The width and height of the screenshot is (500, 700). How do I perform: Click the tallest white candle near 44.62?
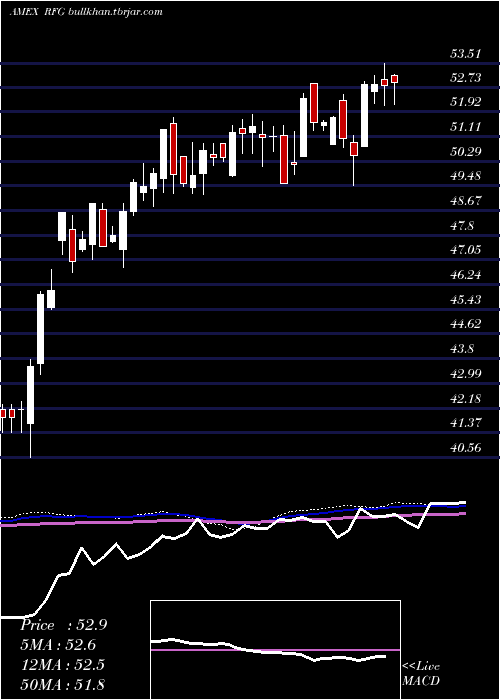41,329
